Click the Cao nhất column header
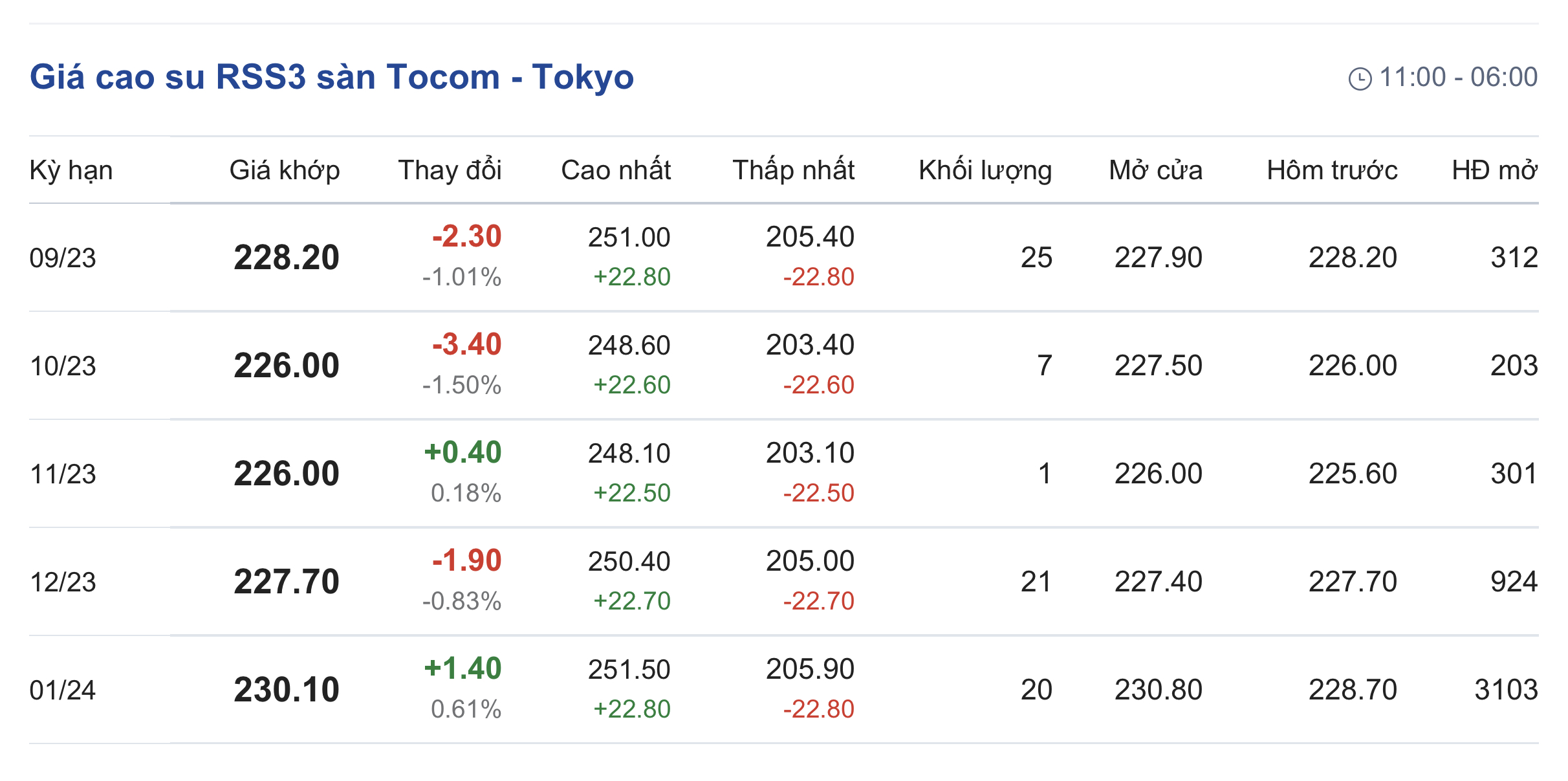 [x=615, y=170]
